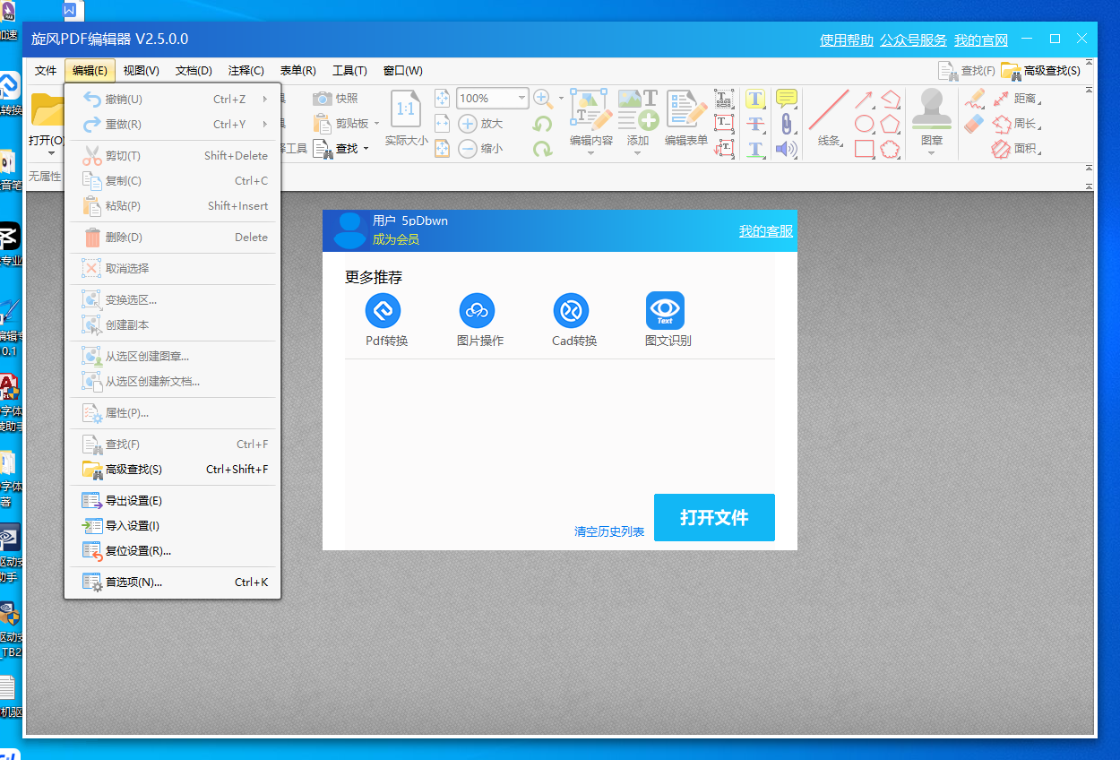Screen dimensions: 1120x760
Task: Select the pencil drawing tool
Action: tap(975, 99)
